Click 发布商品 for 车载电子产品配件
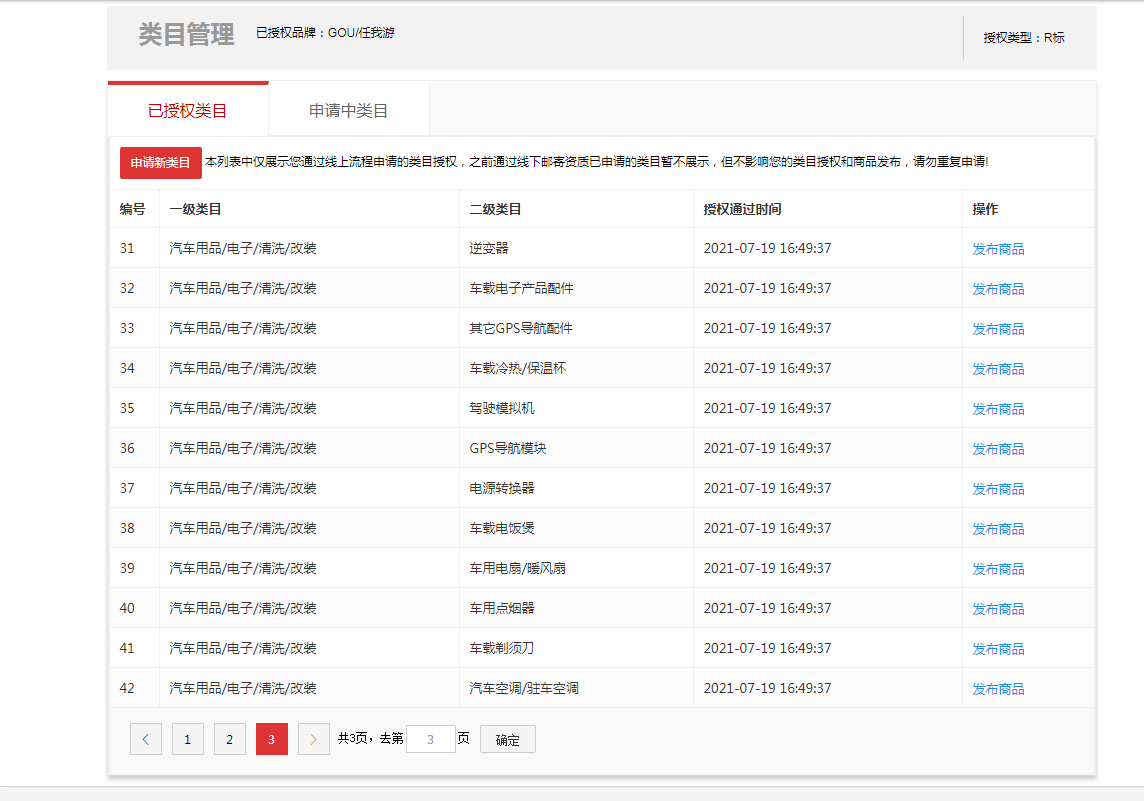Screen dimensions: 1144x801 (998, 289)
